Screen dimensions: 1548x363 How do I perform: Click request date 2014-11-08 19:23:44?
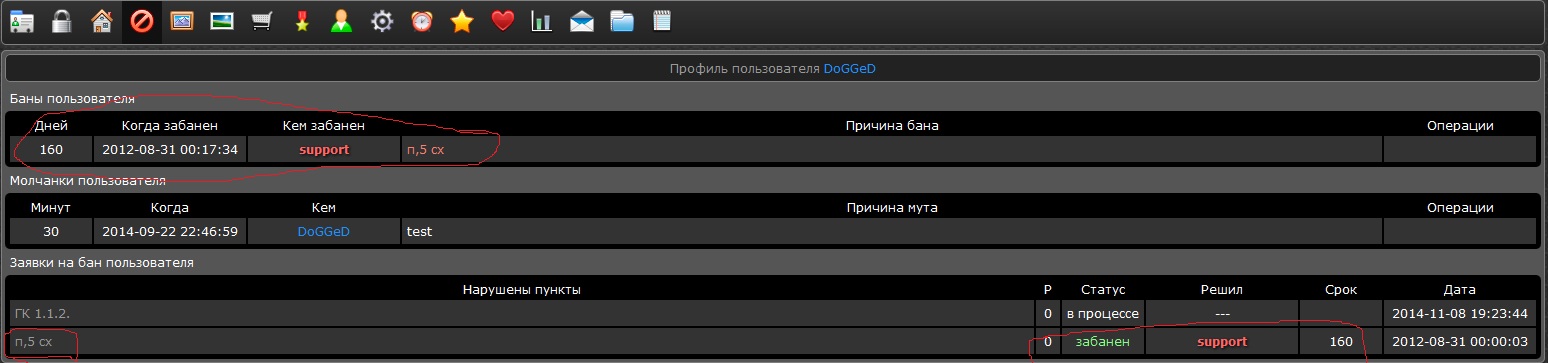point(1460,314)
